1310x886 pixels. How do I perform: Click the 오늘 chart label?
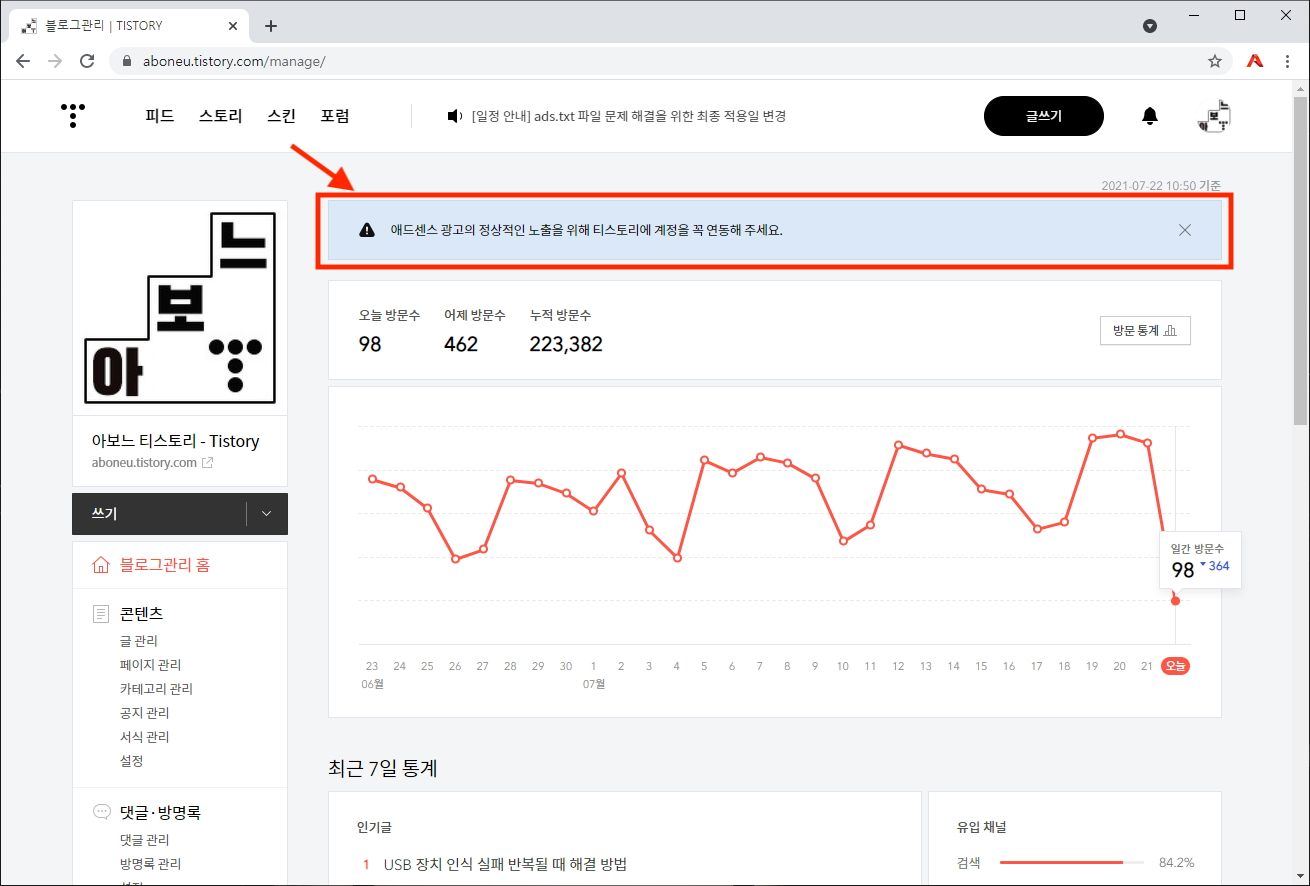pos(1175,666)
